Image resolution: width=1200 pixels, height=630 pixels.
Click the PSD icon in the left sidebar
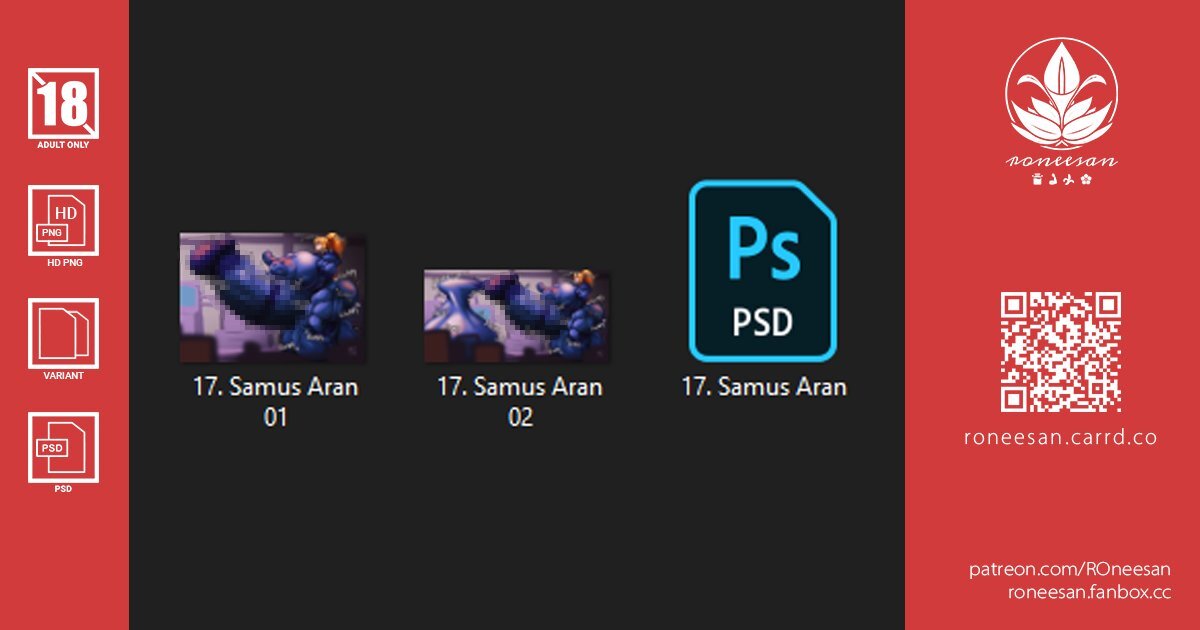tap(64, 448)
